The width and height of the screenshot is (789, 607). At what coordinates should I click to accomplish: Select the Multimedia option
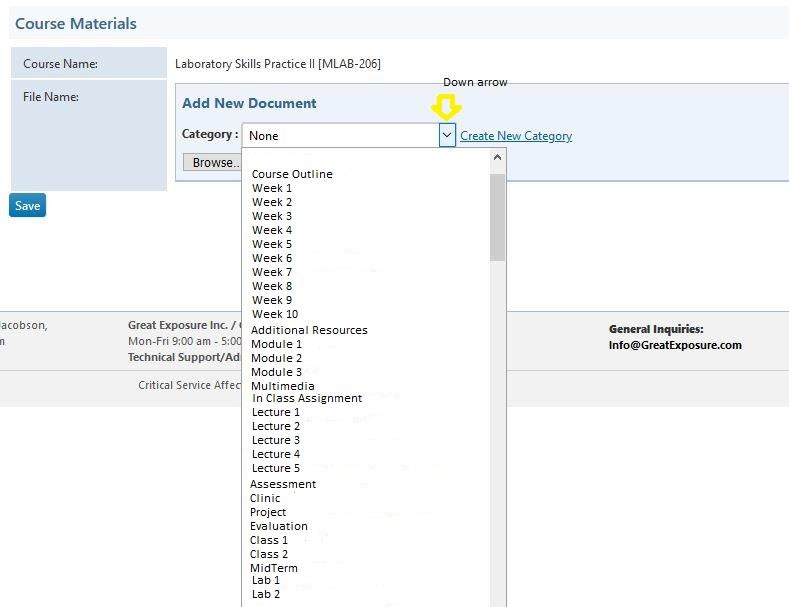coord(282,386)
